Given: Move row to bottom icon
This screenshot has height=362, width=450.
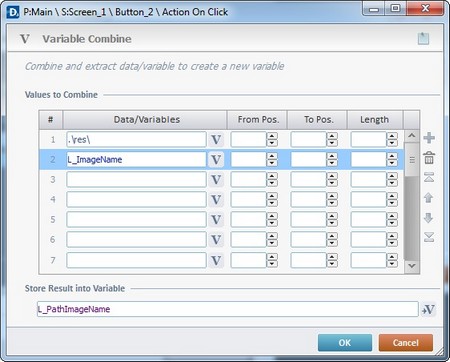Looking at the screenshot, I should pos(429,237).
